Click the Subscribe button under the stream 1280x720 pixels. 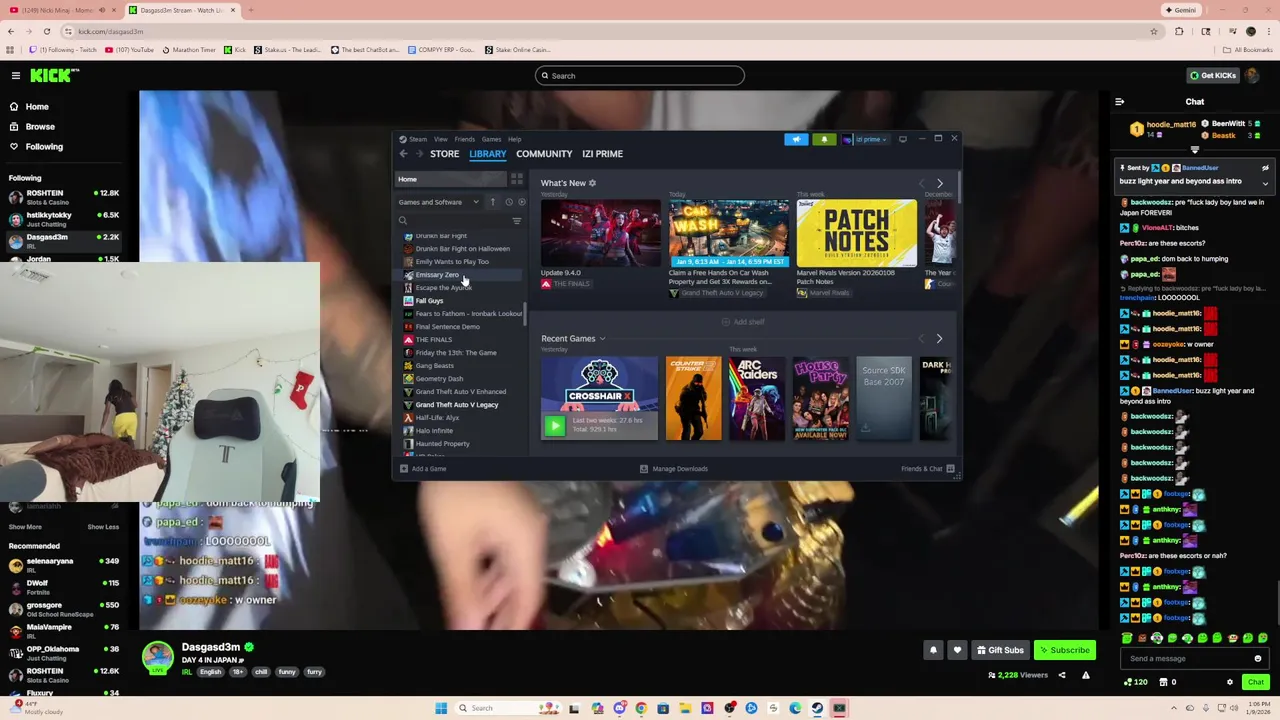pos(1064,650)
